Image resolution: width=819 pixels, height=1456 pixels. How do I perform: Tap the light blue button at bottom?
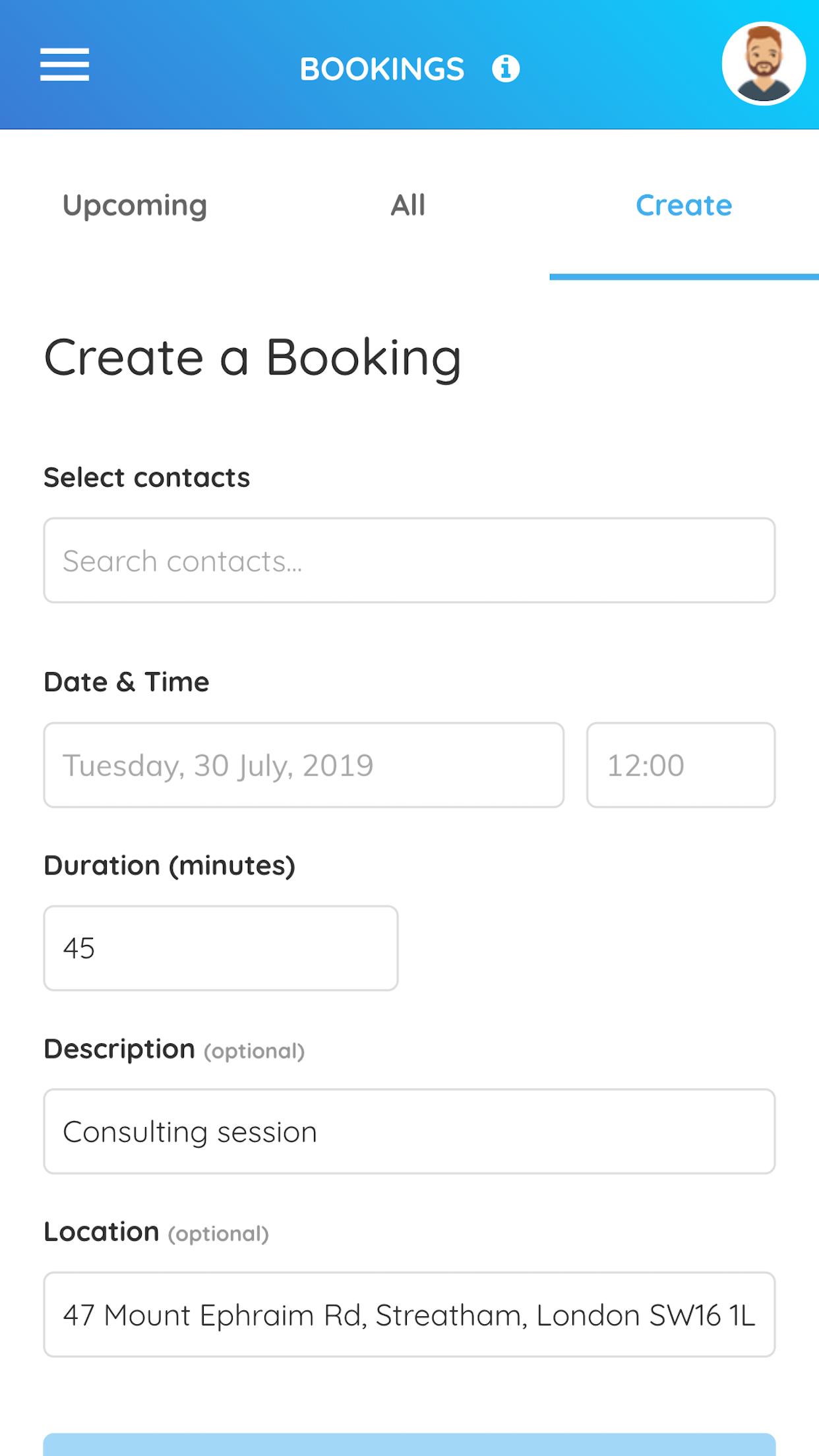pyautogui.click(x=409, y=1444)
